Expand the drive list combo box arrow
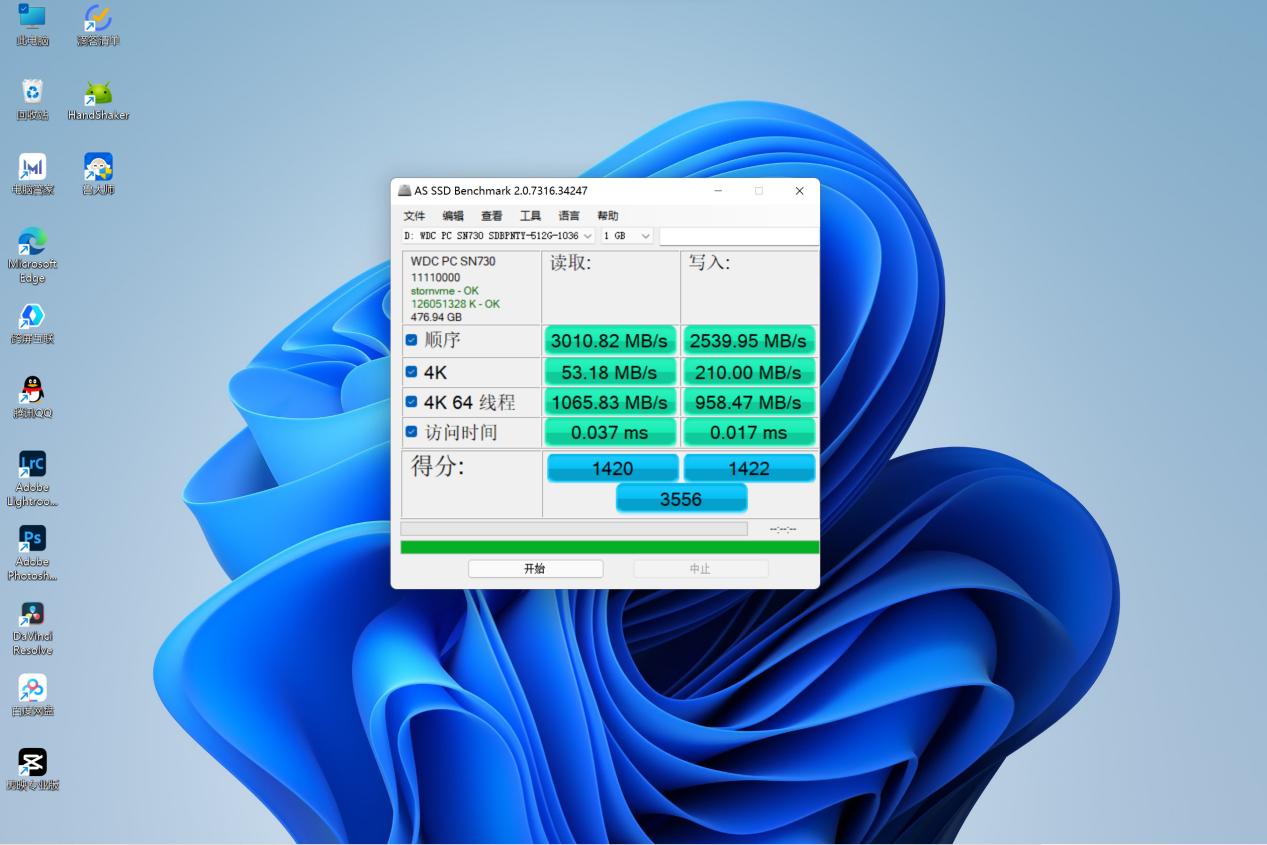This screenshot has width=1267, height=845. (588, 235)
